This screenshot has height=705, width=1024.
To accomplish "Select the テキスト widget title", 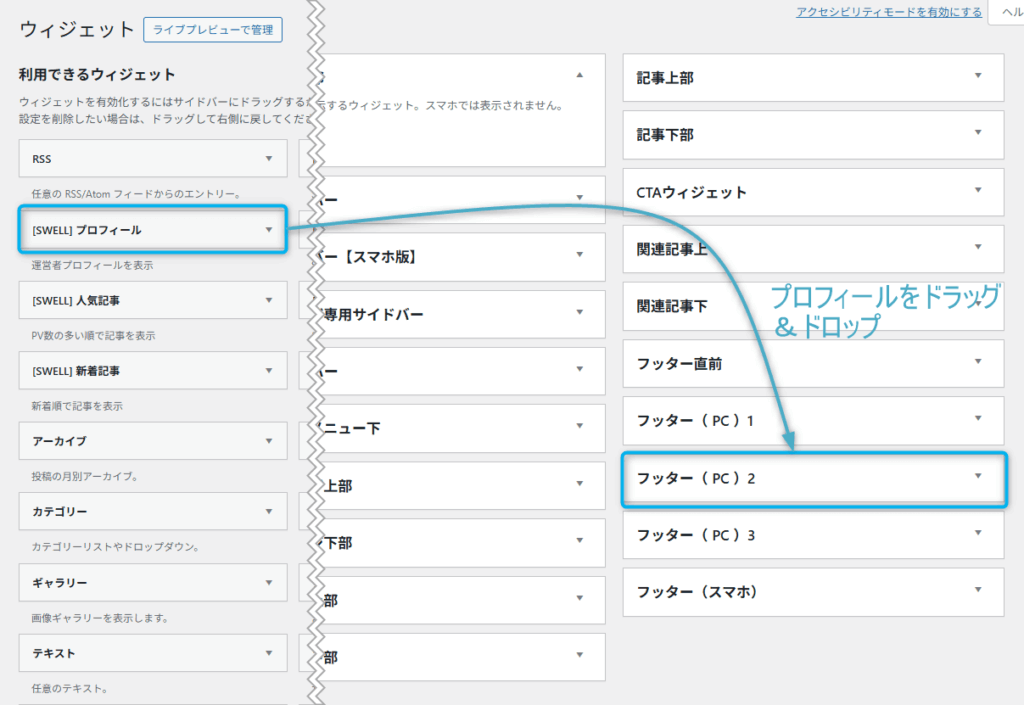I will click(54, 653).
